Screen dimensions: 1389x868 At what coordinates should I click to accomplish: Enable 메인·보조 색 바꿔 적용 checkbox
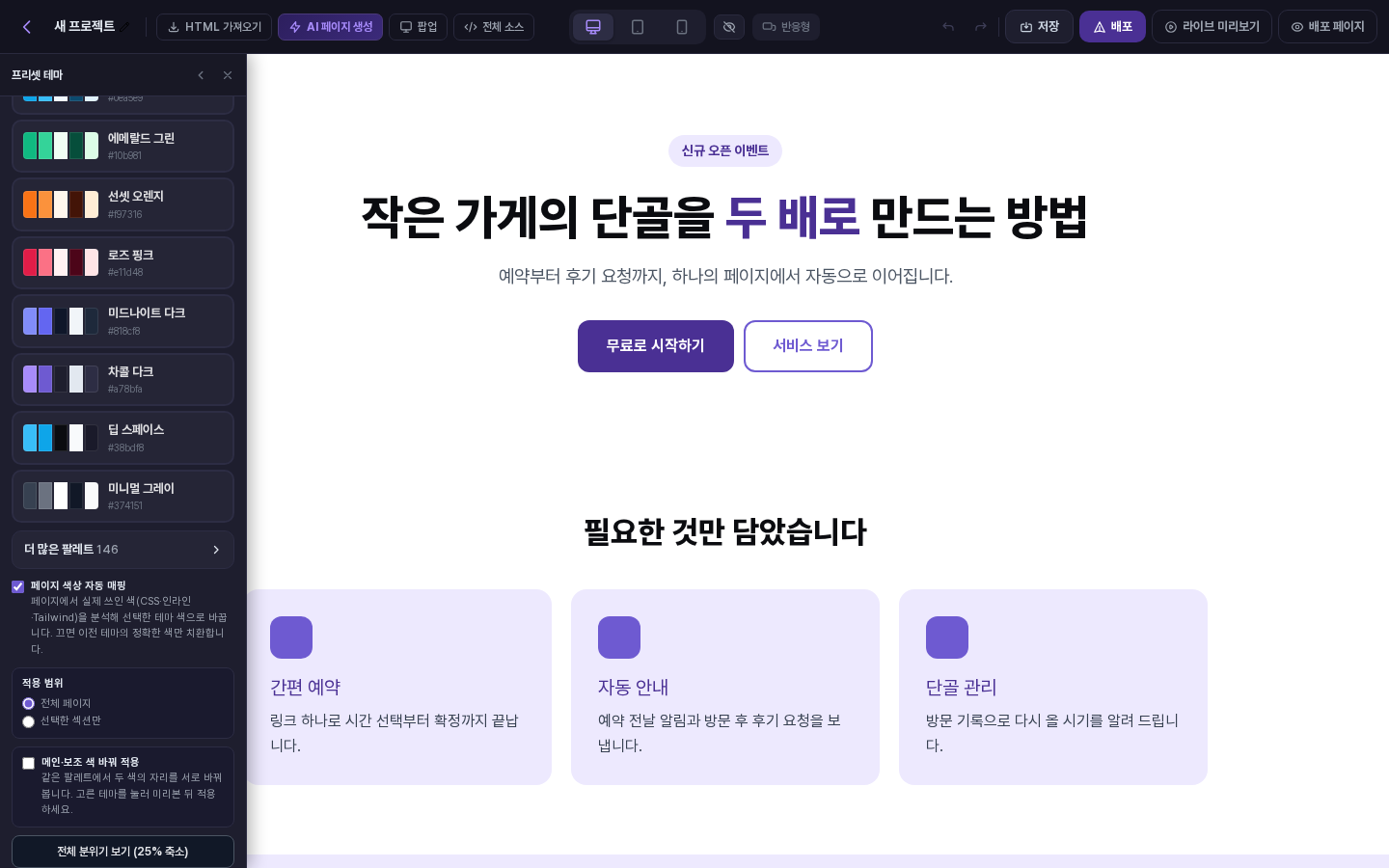tap(28, 763)
